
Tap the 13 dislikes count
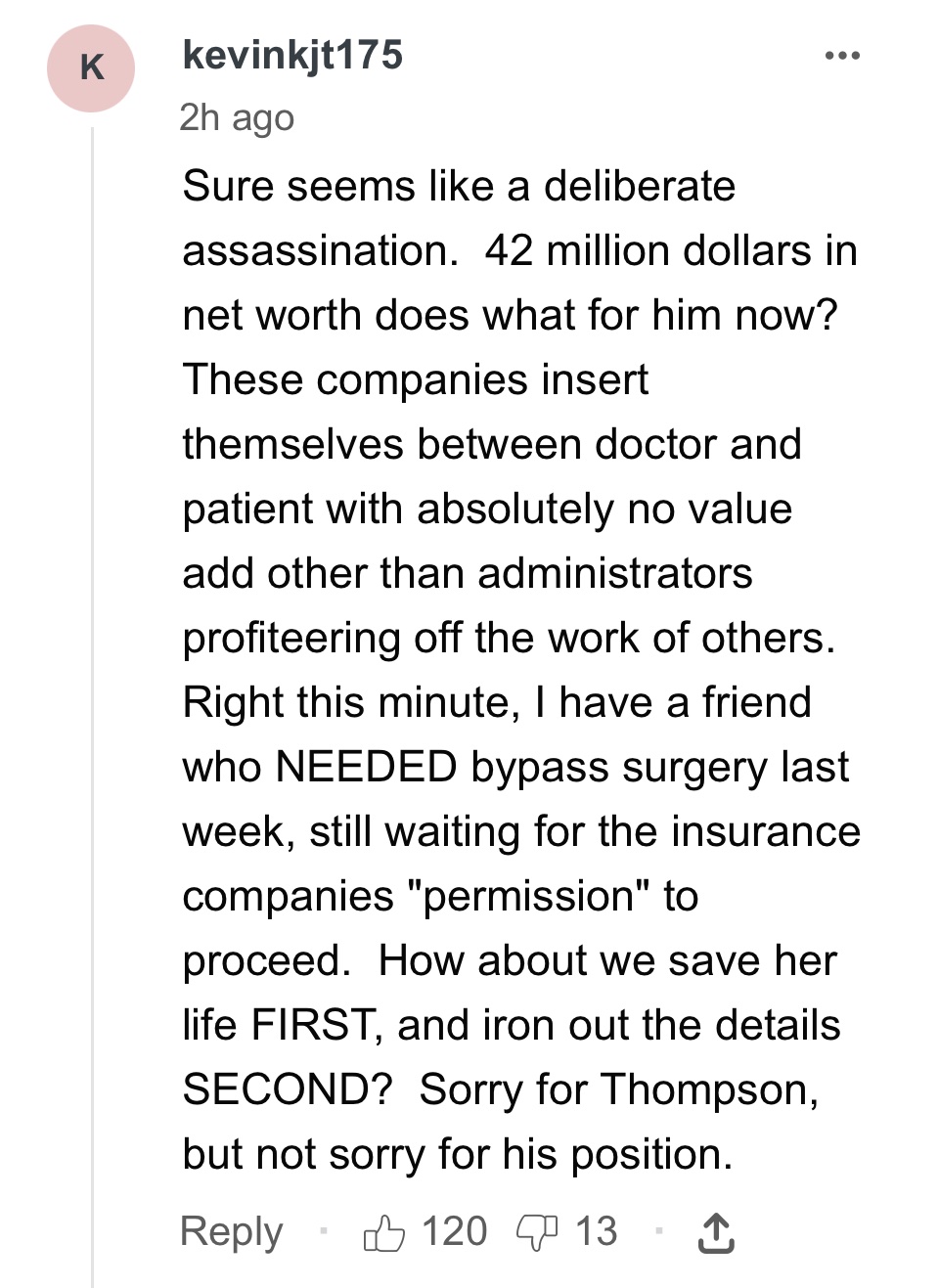point(596,1231)
